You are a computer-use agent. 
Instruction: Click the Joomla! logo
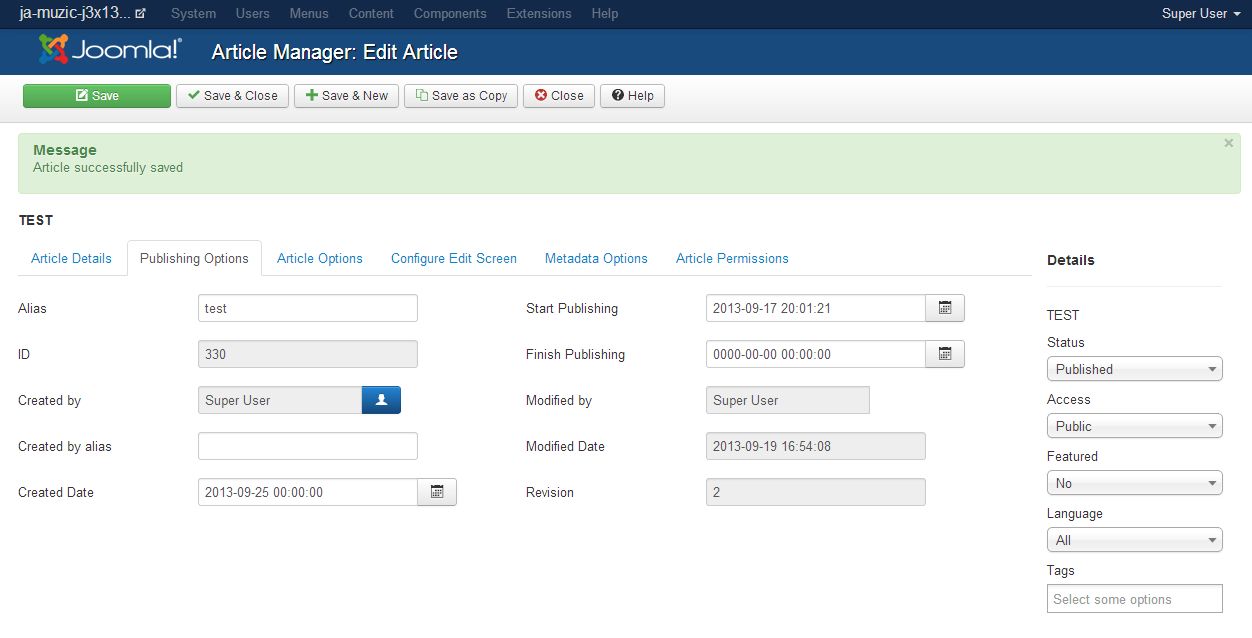coord(110,50)
